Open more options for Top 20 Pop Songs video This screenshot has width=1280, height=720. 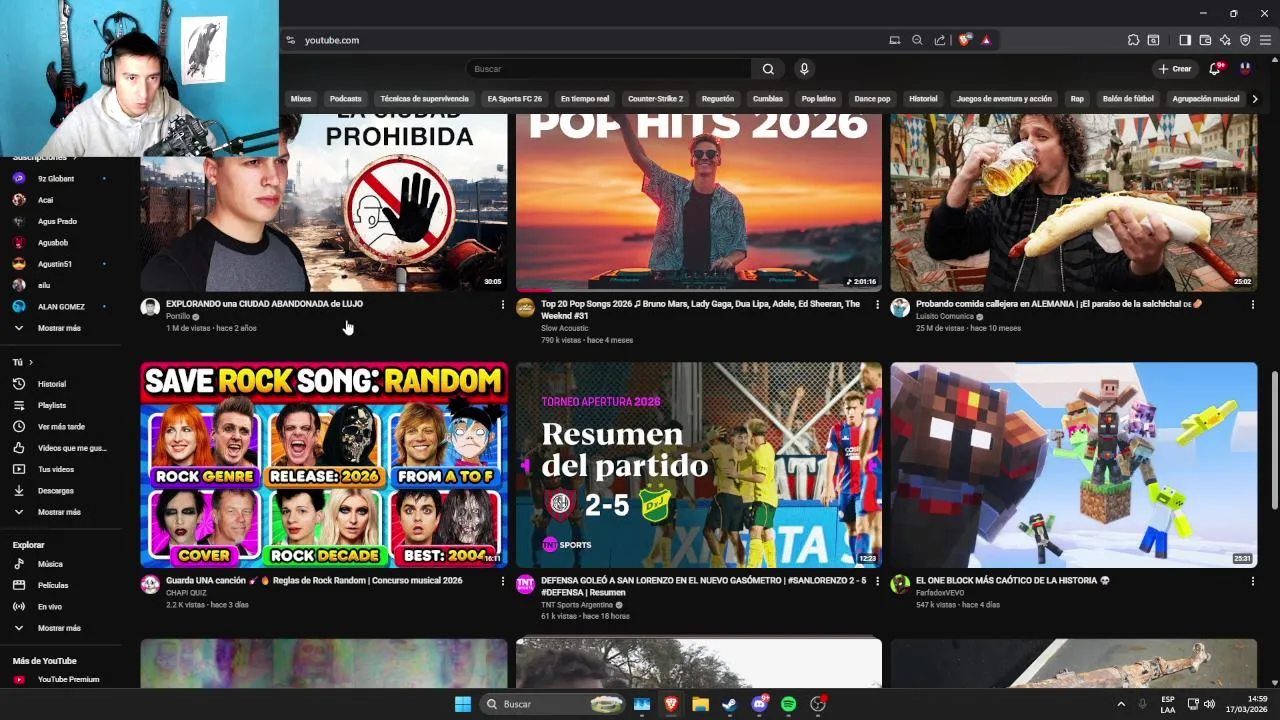pyautogui.click(x=878, y=305)
